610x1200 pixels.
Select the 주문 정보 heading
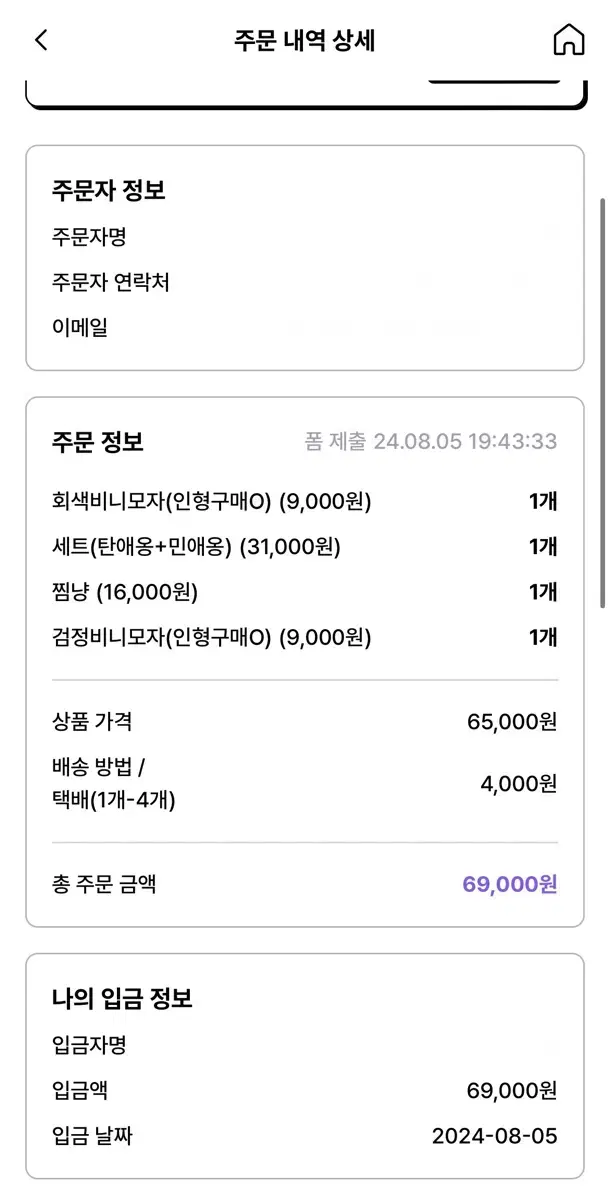[98, 442]
